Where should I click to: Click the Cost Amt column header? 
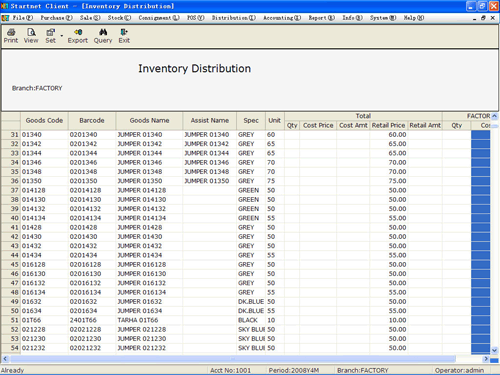(x=353, y=125)
